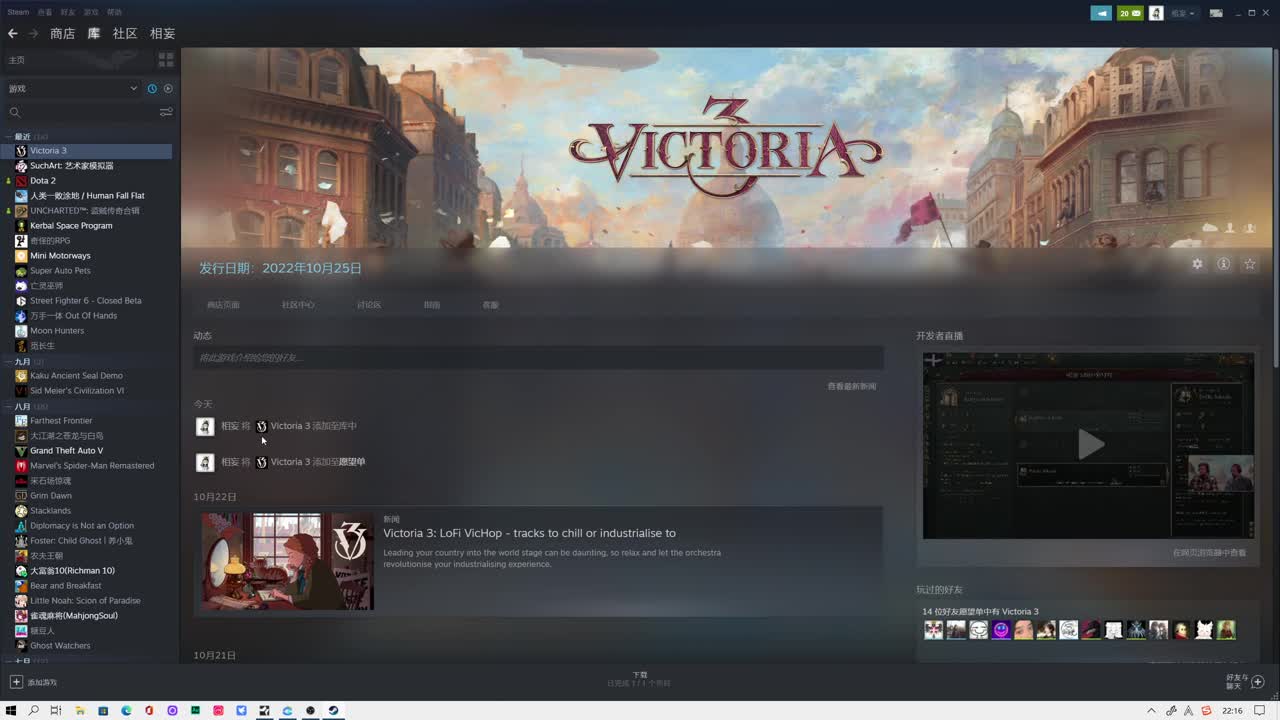Viewport: 1280px width, 720px height.
Task: Click the activity post input field
Action: point(538,357)
